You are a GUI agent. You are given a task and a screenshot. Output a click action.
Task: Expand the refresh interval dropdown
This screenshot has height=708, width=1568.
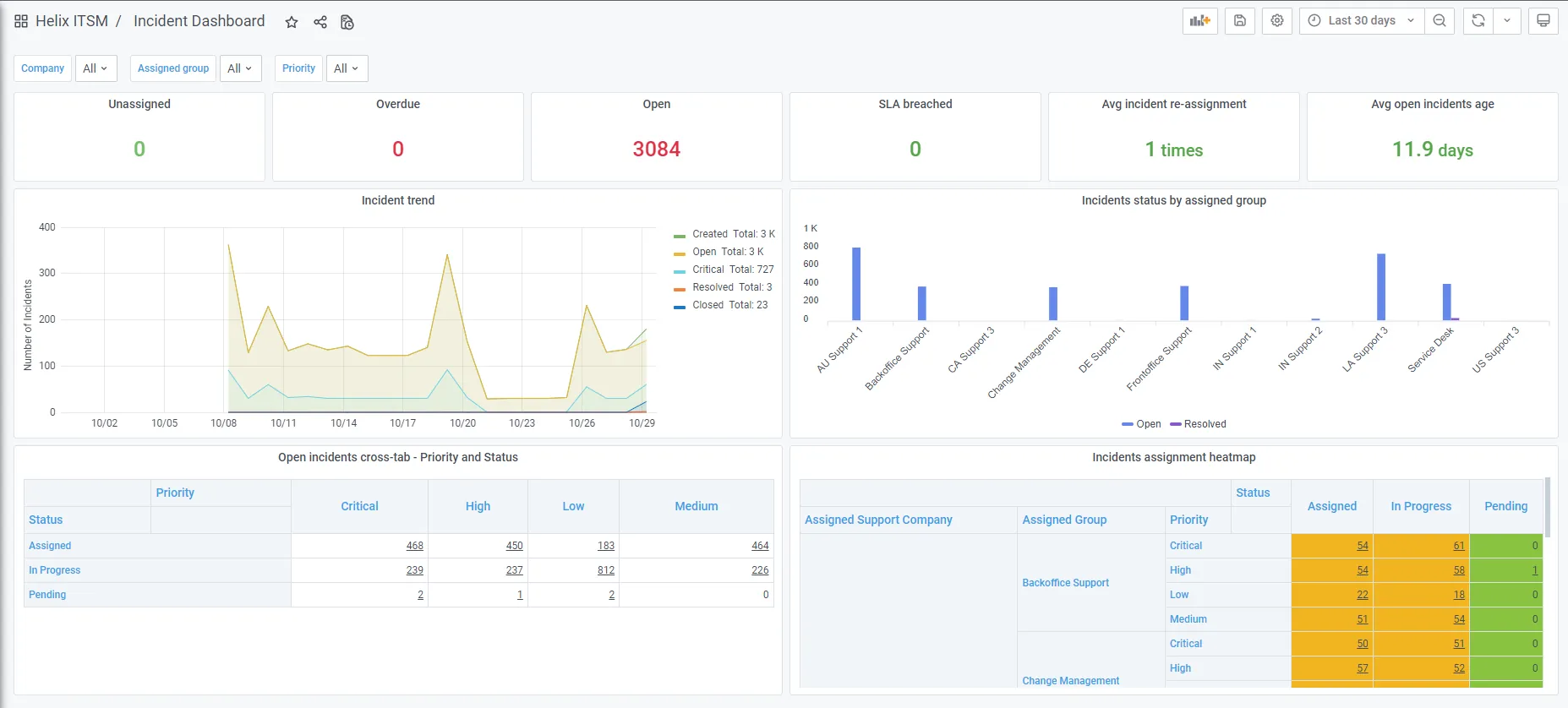click(1507, 21)
